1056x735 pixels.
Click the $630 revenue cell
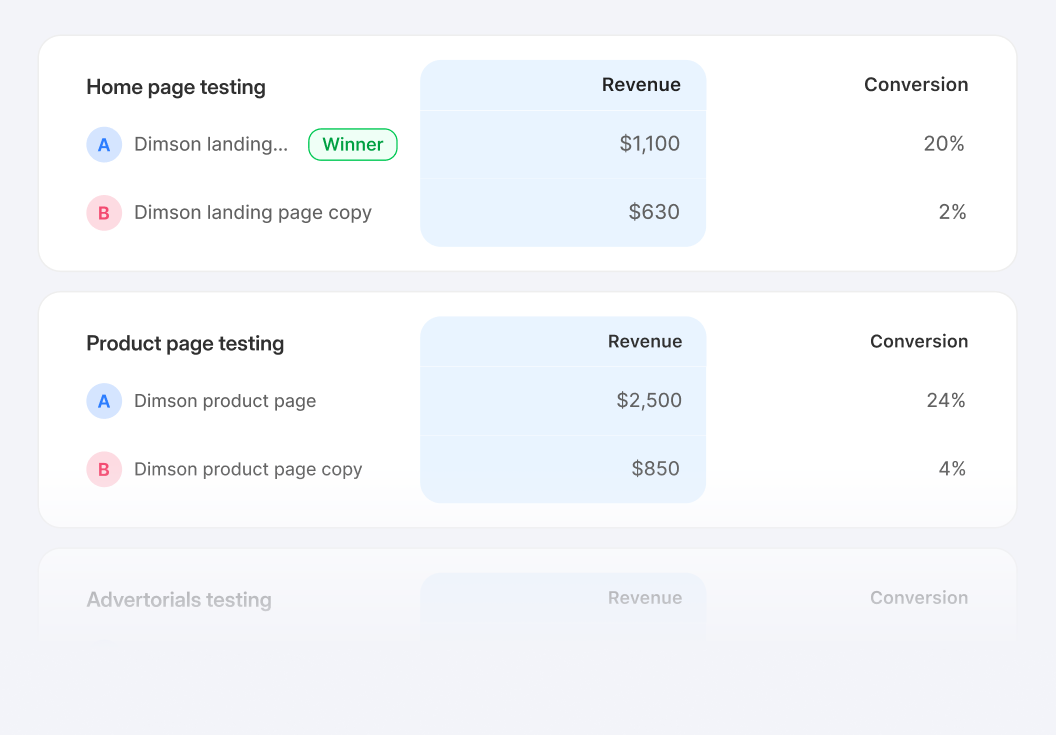[654, 212]
